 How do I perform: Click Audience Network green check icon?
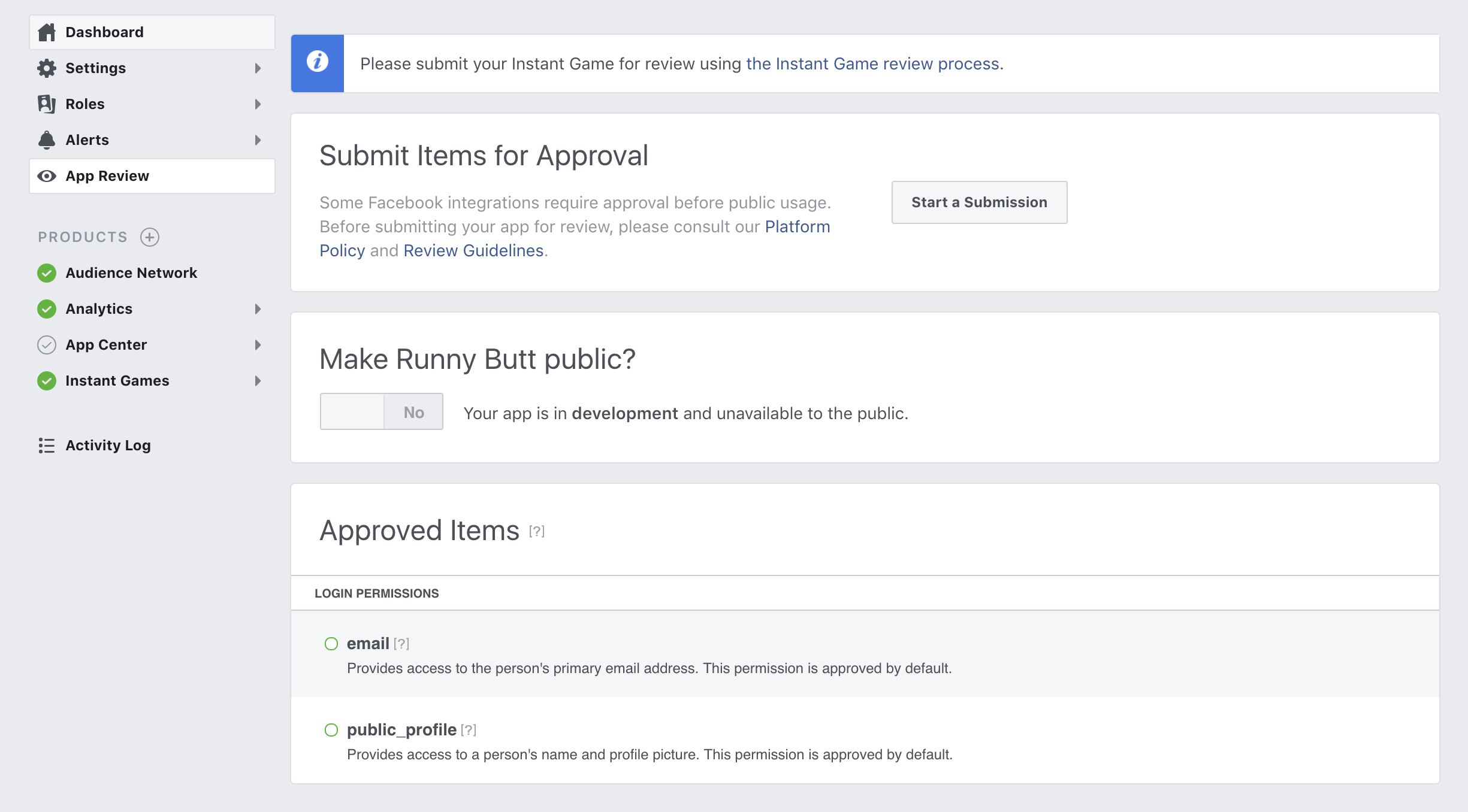[x=47, y=273]
